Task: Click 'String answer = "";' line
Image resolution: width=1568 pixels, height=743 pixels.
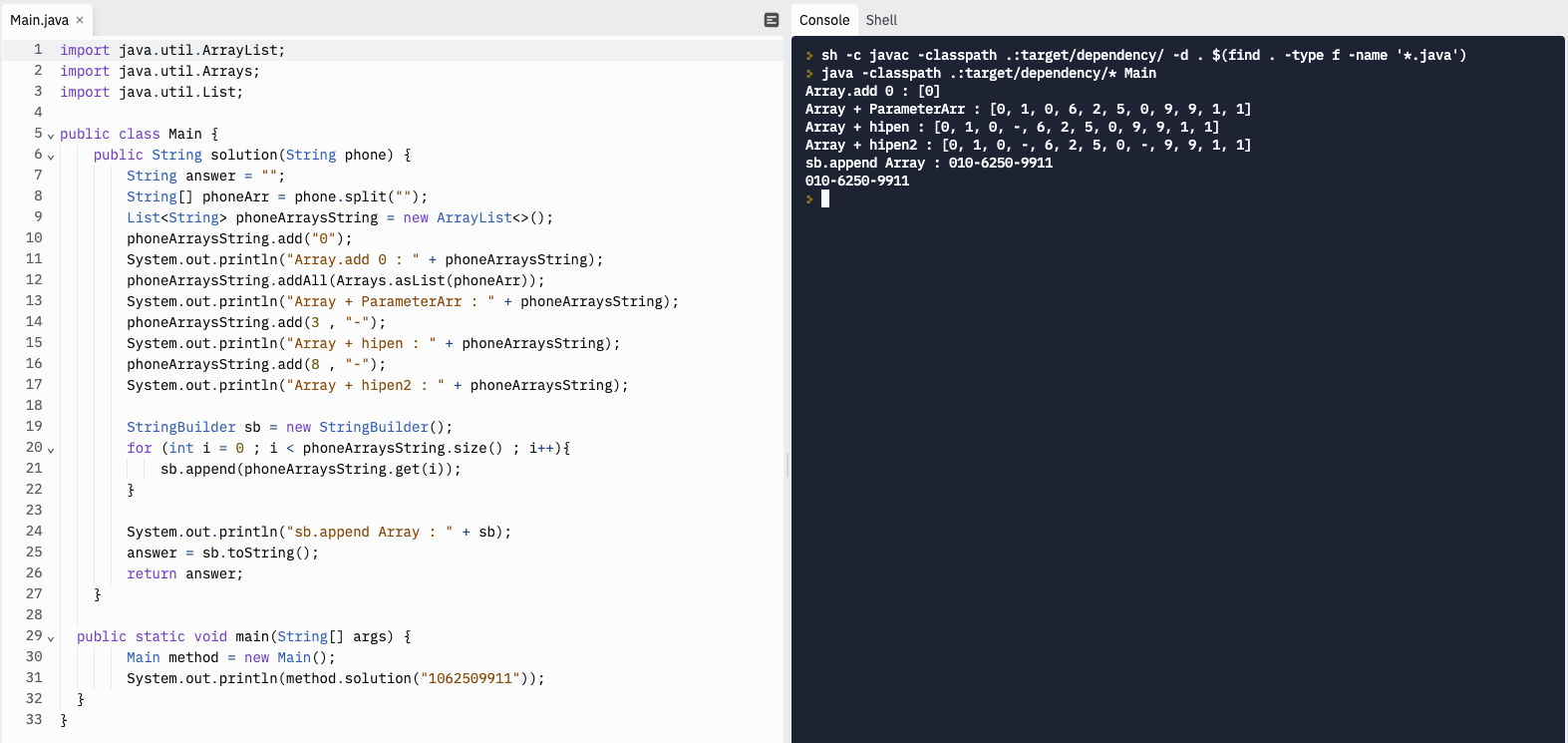Action: (x=205, y=176)
